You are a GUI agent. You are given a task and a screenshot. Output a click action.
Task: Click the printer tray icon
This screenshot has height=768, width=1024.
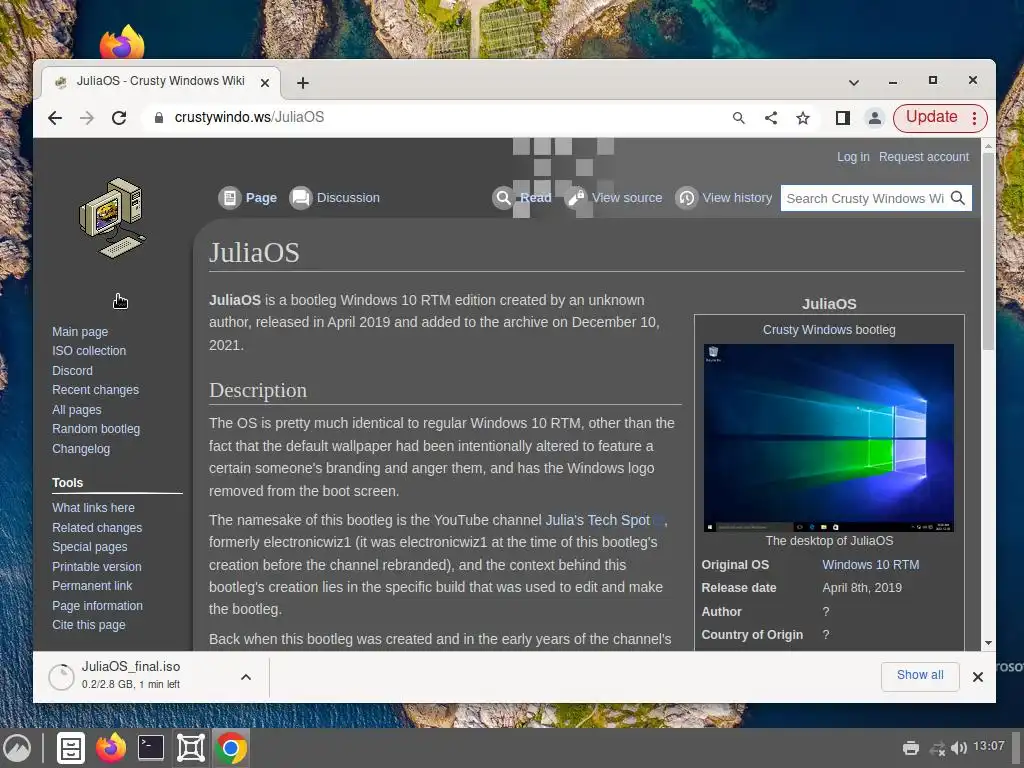click(x=910, y=748)
